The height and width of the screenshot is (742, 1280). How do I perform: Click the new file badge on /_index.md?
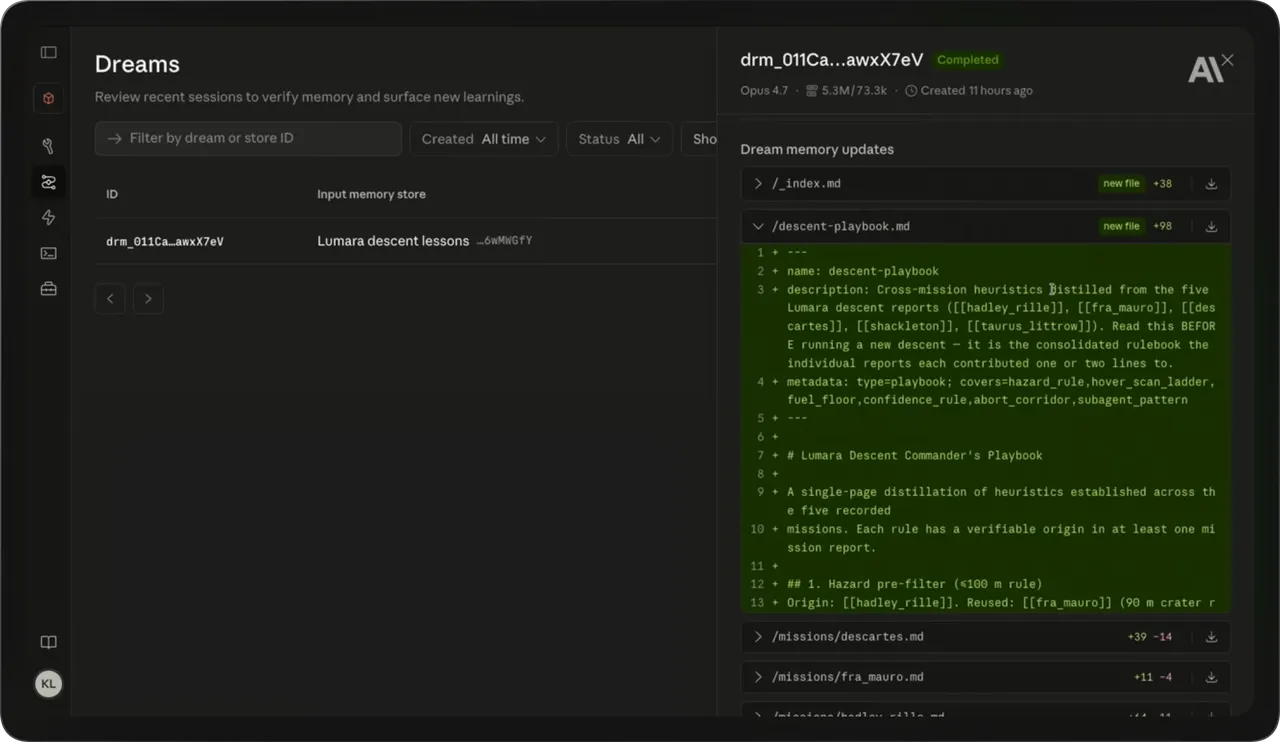[1121, 184]
